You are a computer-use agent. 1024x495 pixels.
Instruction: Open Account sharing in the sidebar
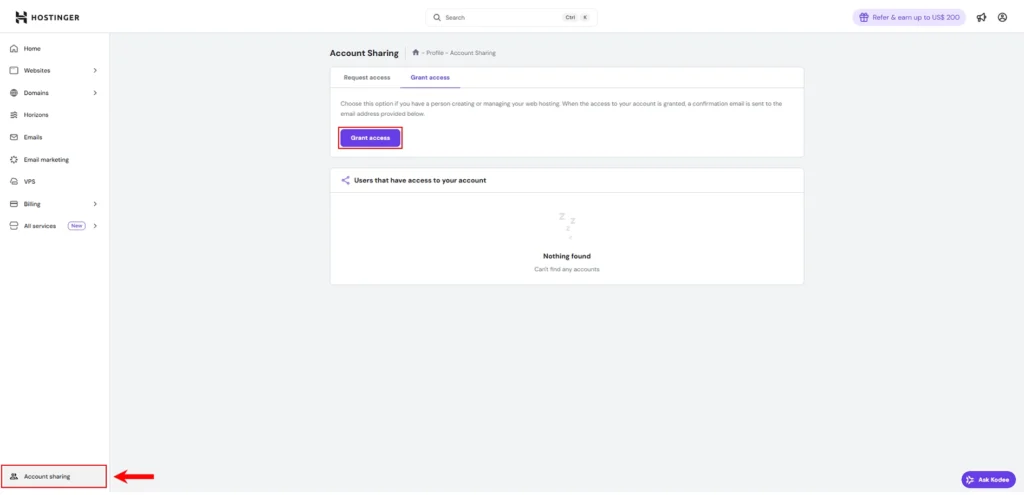pos(54,477)
